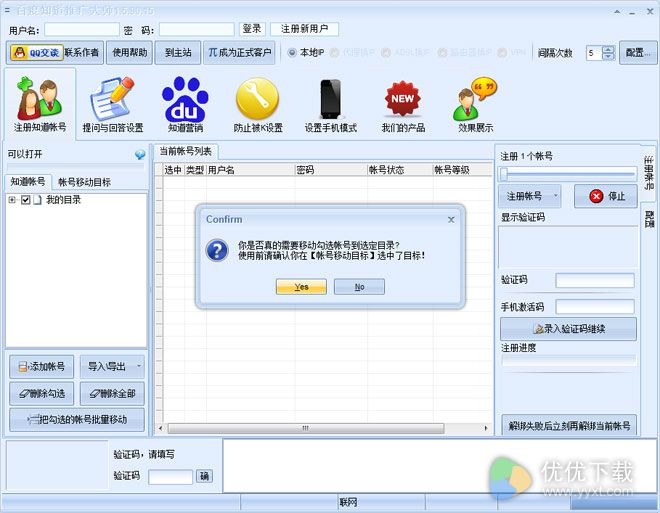Click the question mark icon in Confirm dialog

tap(217, 250)
